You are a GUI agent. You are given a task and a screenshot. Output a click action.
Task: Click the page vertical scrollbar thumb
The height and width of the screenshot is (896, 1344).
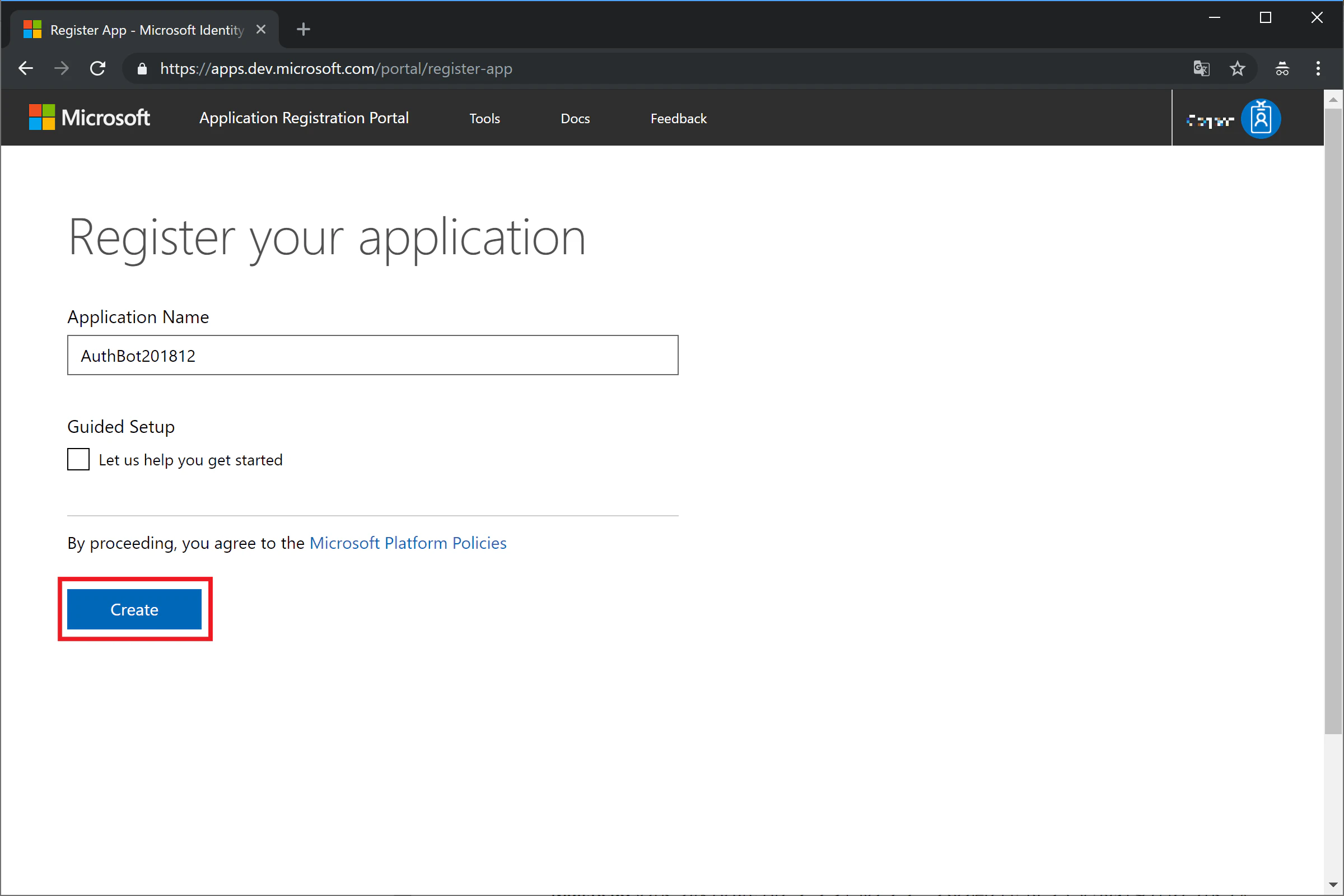point(1333,421)
